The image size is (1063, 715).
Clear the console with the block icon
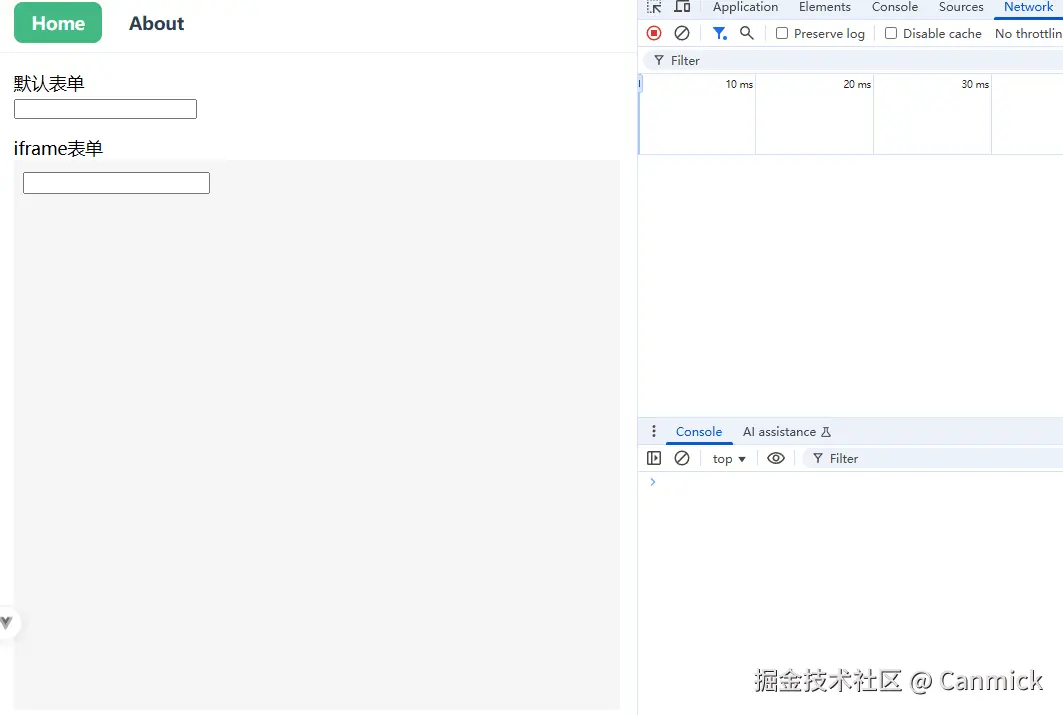click(x=683, y=458)
